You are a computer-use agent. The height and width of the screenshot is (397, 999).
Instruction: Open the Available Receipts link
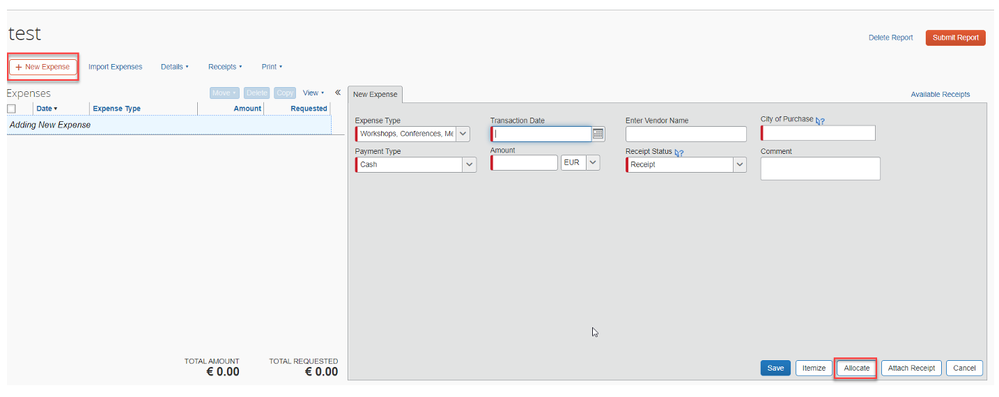click(x=940, y=94)
